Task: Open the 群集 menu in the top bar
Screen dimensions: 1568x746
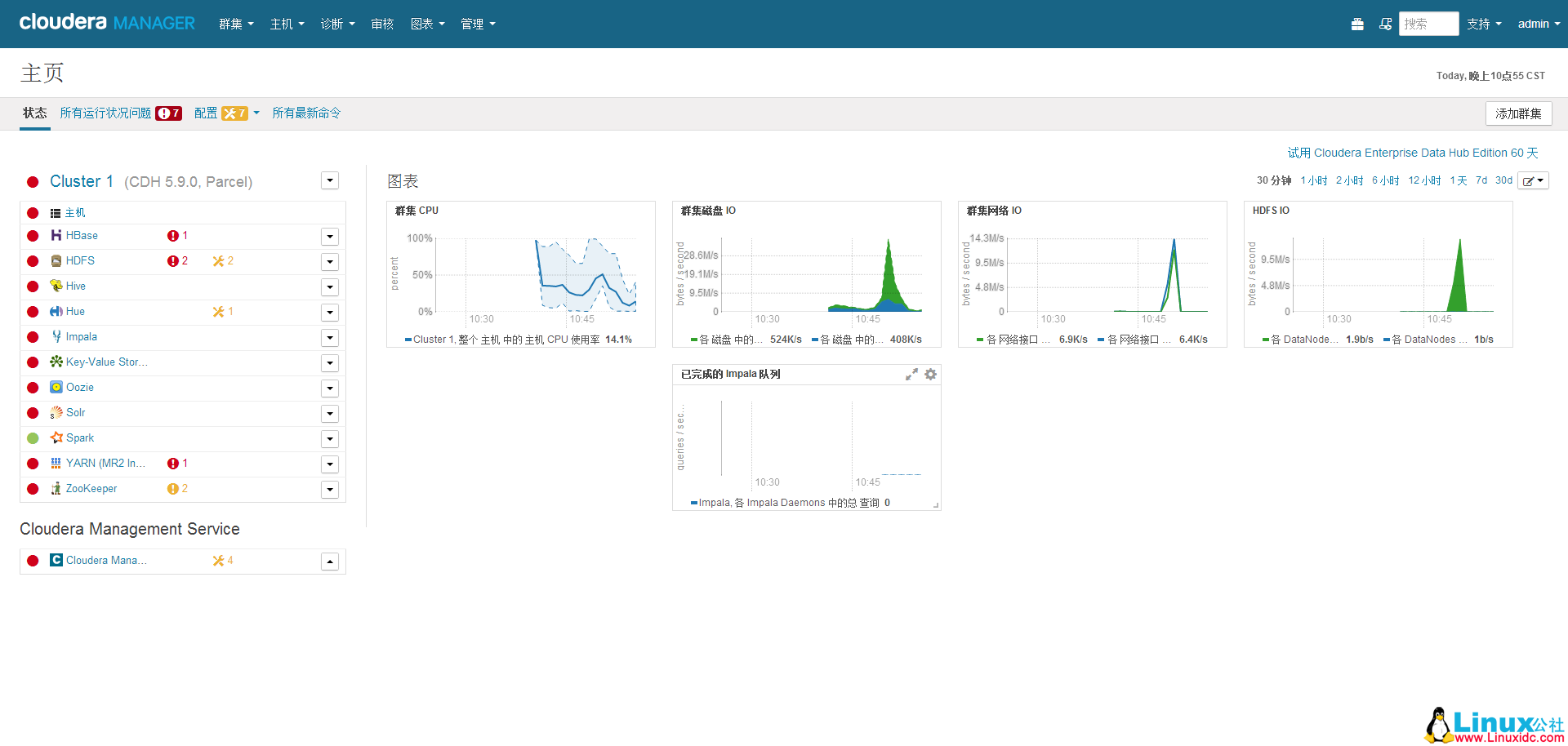Action: click(x=236, y=24)
